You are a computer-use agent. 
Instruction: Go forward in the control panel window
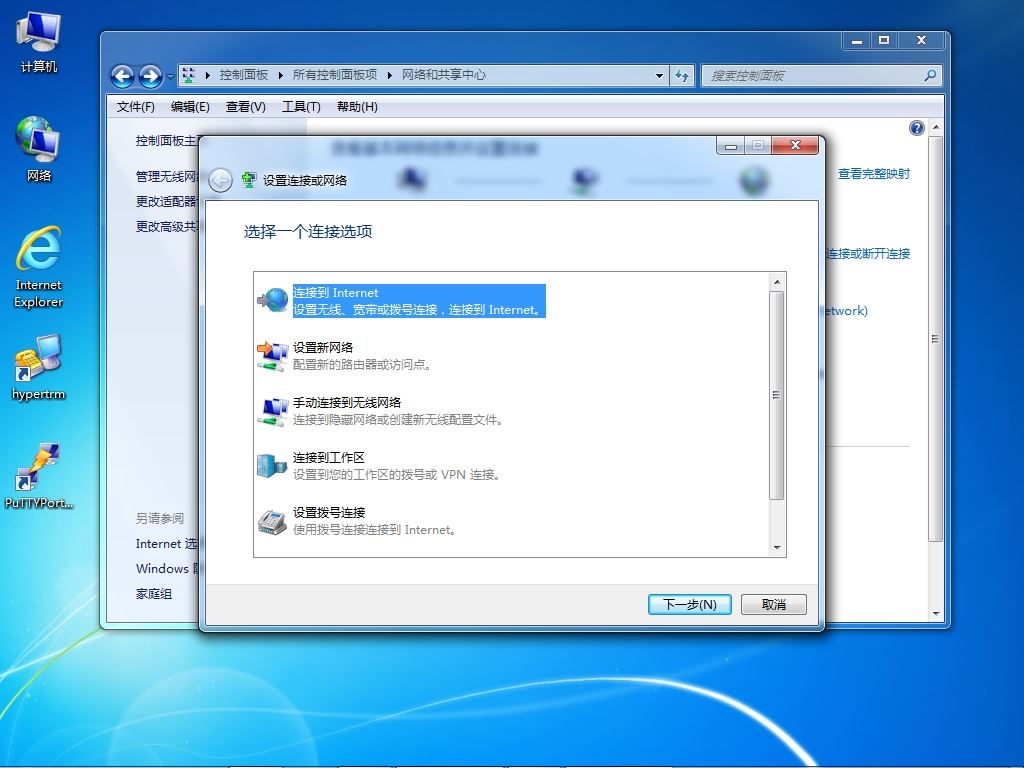click(151, 76)
